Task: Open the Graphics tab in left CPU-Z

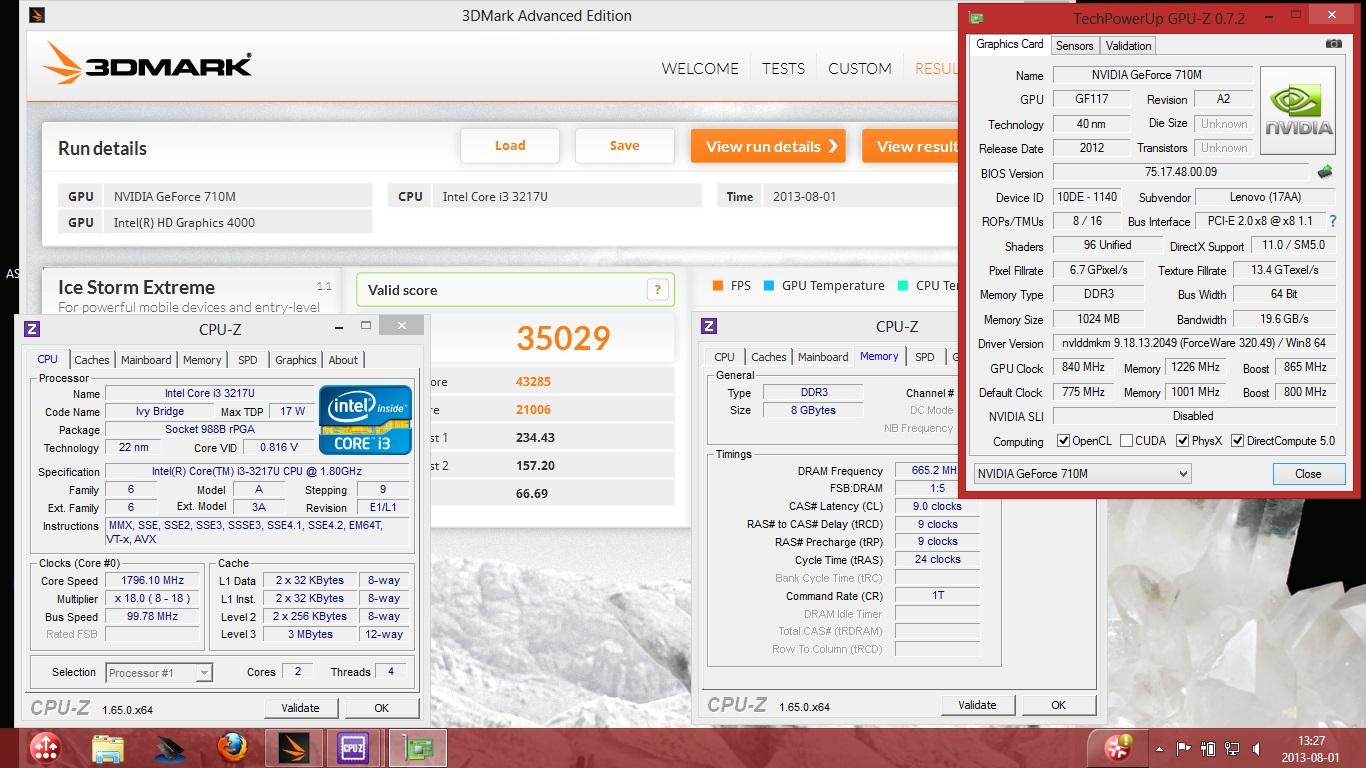Action: [295, 360]
